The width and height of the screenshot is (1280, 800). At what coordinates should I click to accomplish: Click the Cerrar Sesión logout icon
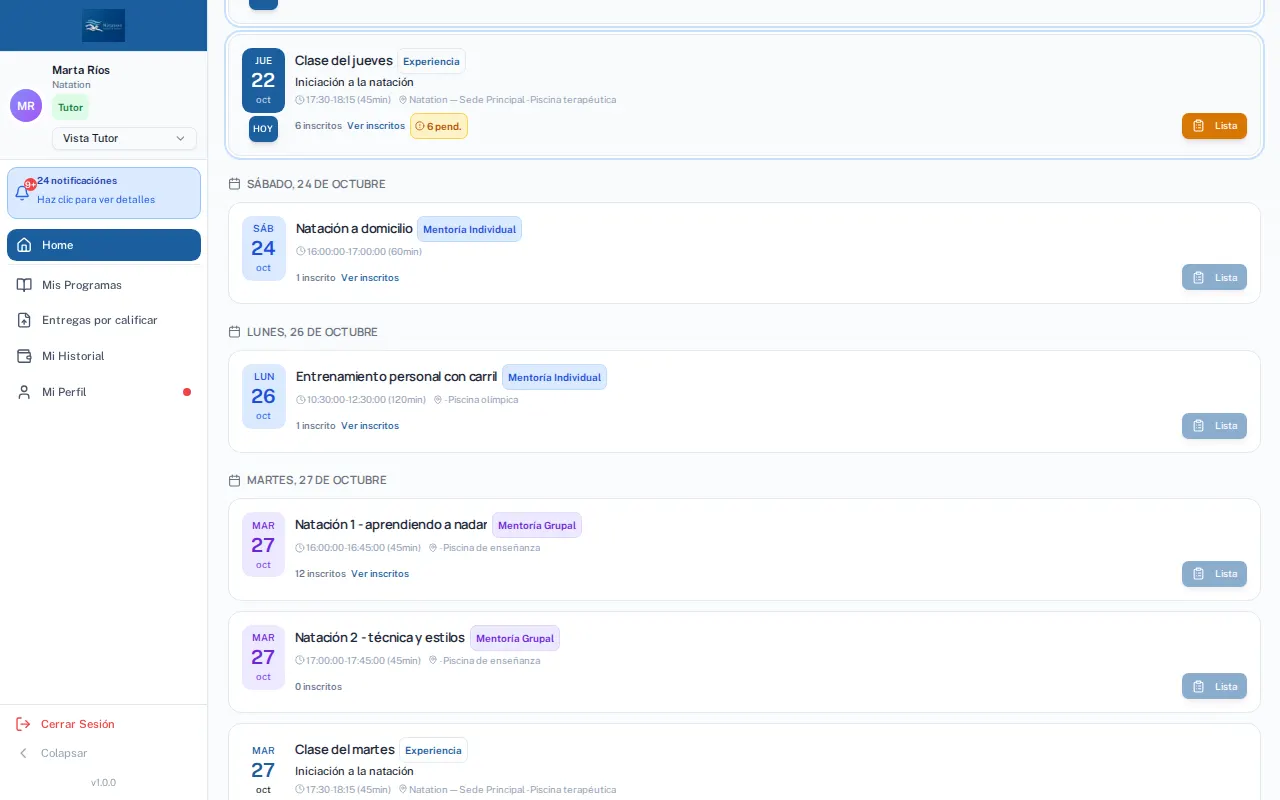(x=23, y=724)
